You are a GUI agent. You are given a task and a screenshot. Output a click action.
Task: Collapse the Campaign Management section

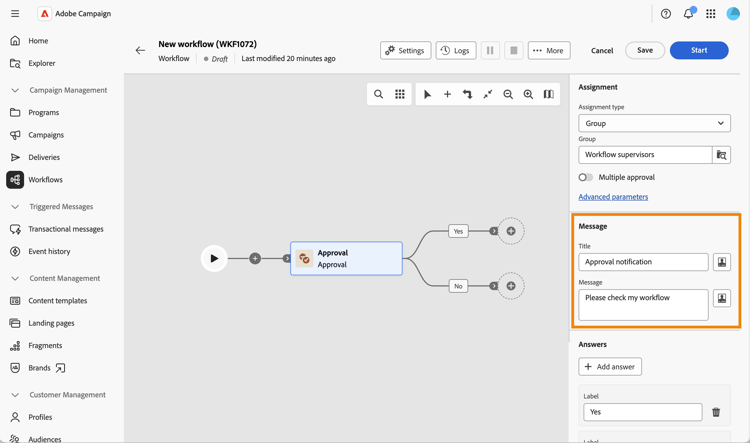[x=15, y=90]
